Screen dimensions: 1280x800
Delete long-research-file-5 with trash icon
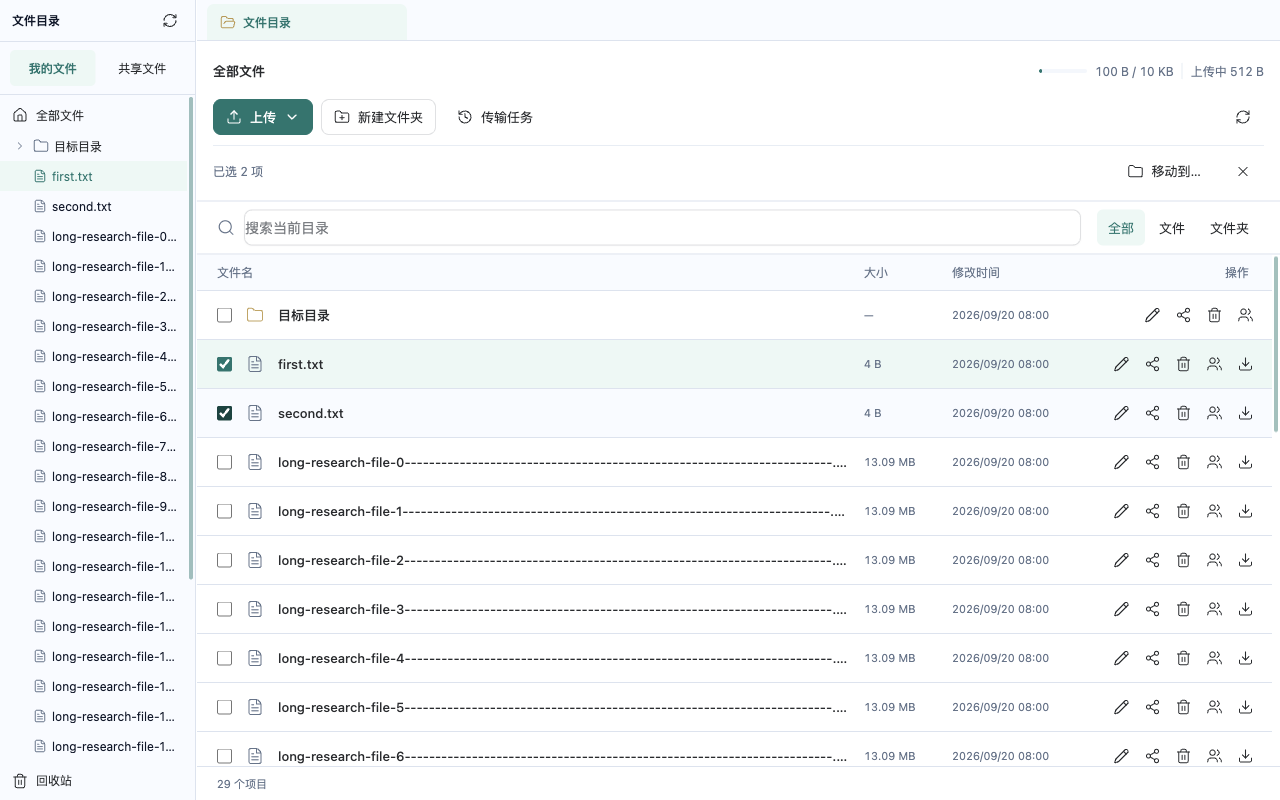coord(1183,707)
